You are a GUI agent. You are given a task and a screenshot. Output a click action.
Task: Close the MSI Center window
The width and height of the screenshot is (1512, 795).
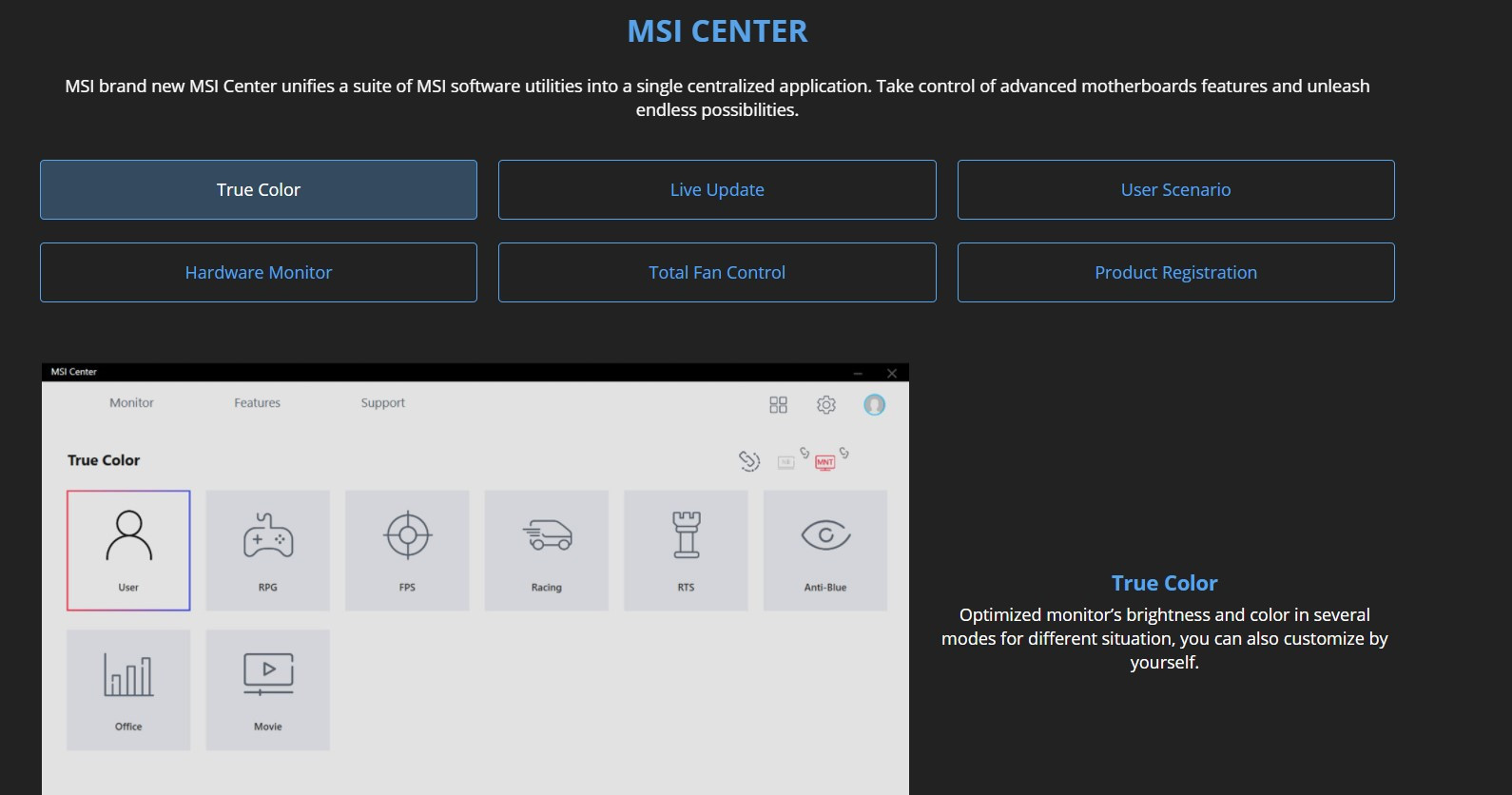tap(891, 373)
